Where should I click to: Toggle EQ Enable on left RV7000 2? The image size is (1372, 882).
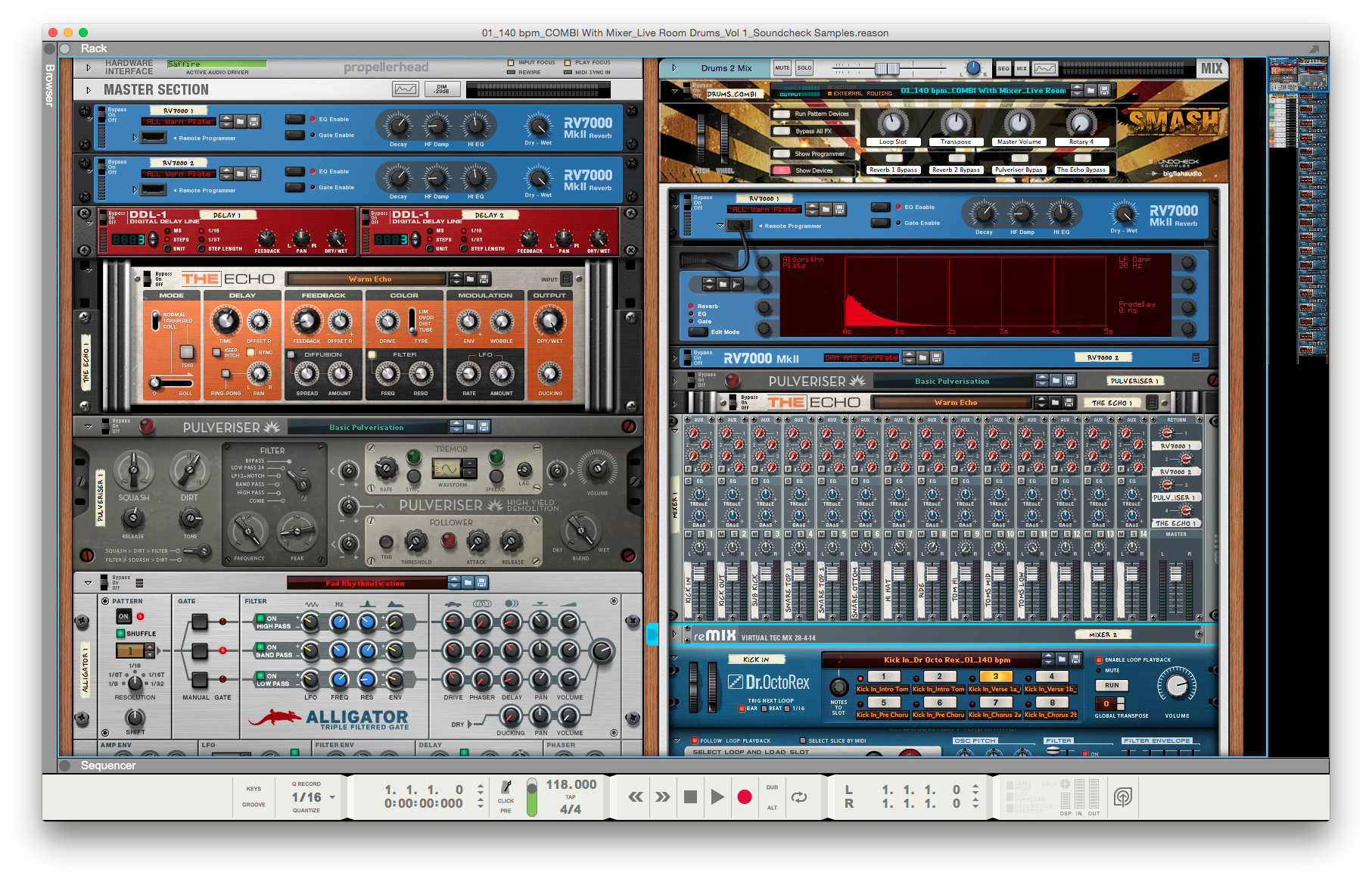[x=294, y=171]
